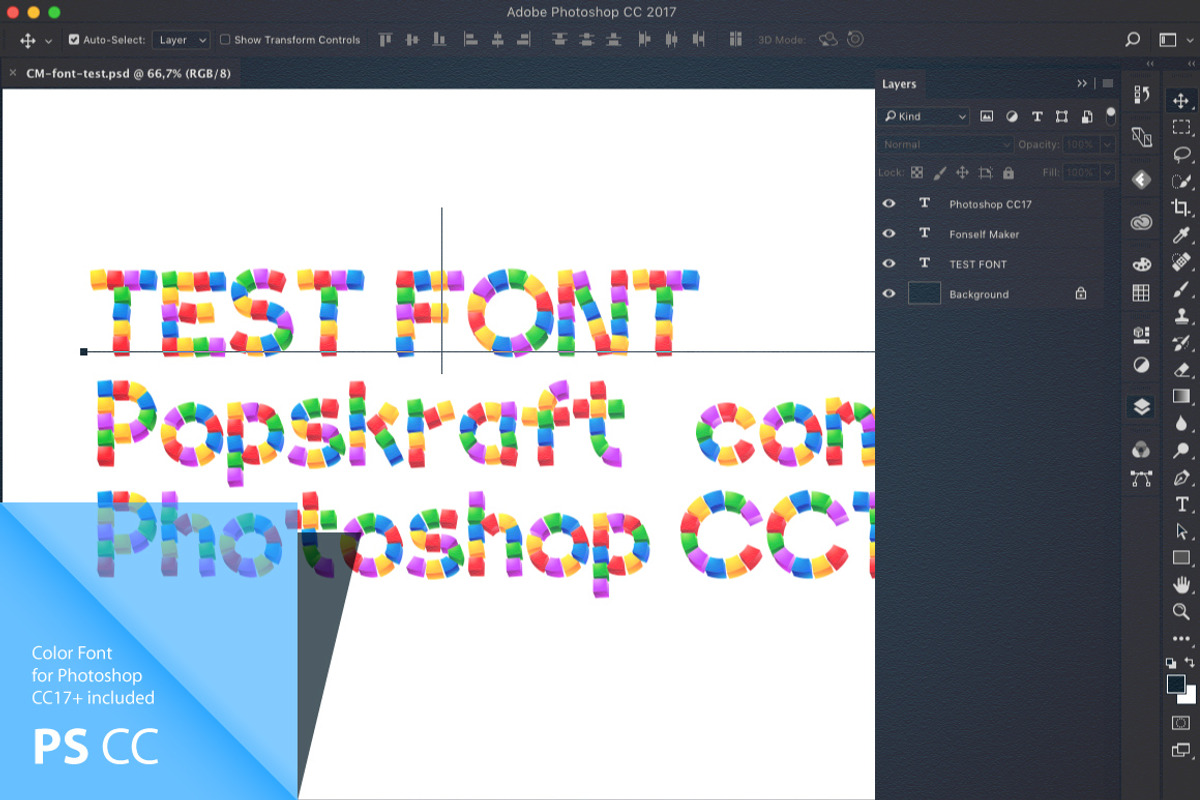This screenshot has width=1200, height=800.
Task: Click Background layer thumbnail
Action: click(x=924, y=294)
